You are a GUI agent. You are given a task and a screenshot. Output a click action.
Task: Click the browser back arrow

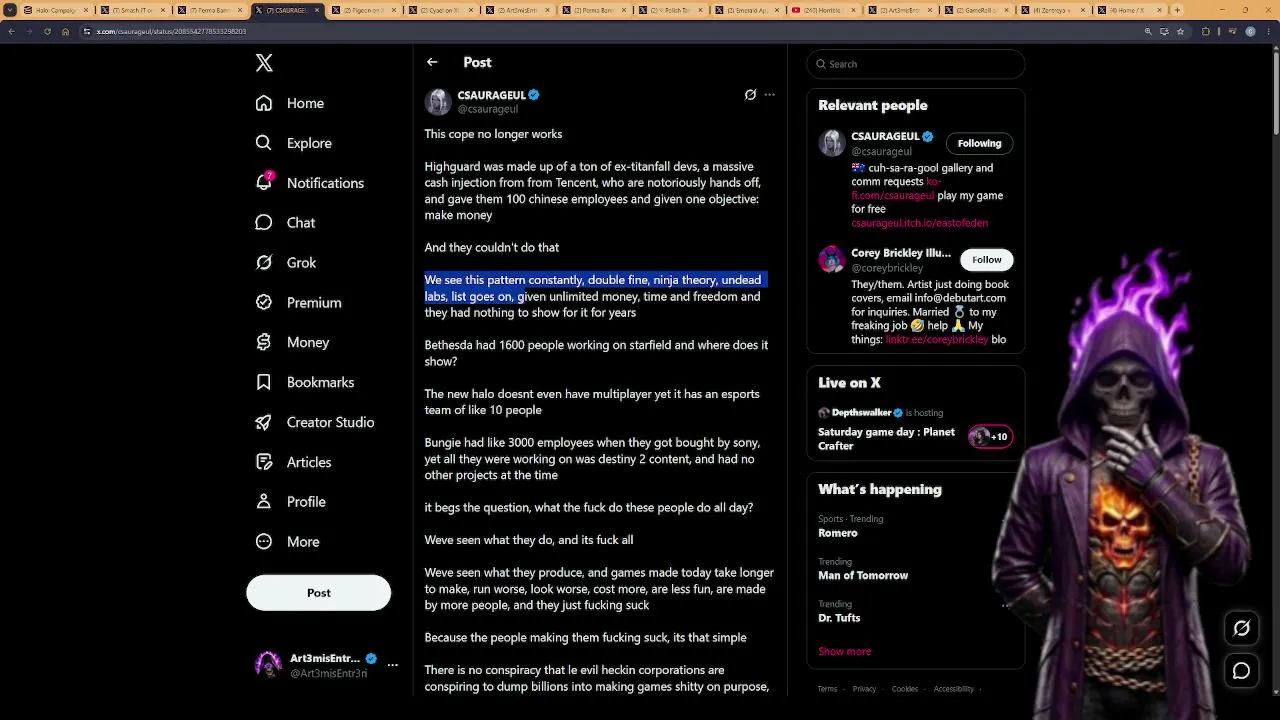11,31
